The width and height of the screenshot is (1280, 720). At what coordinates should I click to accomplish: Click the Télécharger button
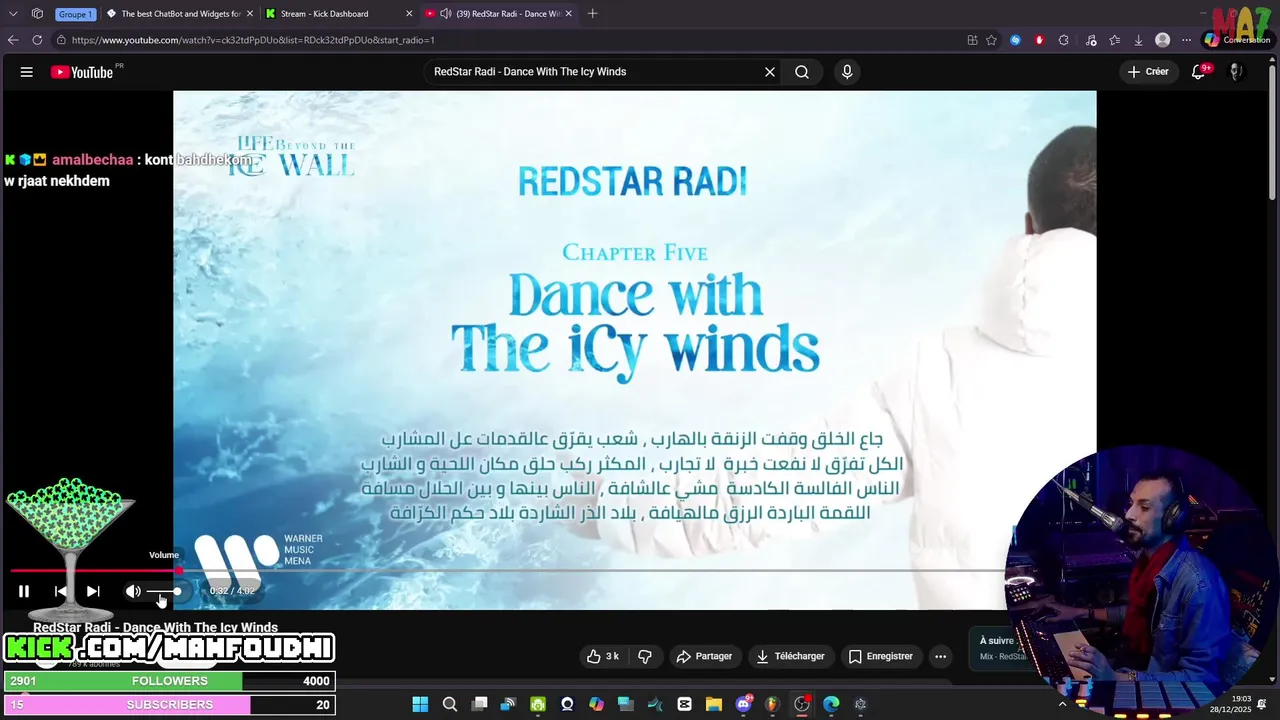pyautogui.click(x=790, y=656)
